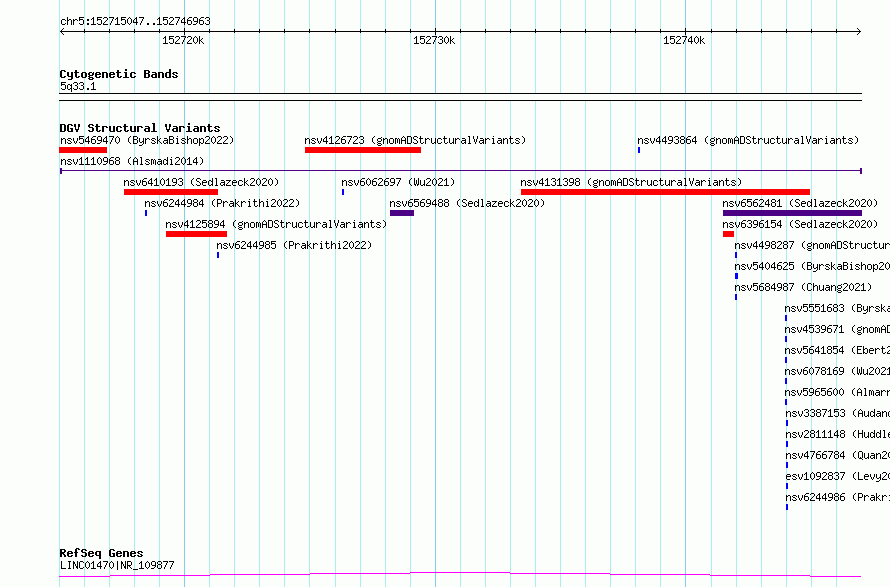Open nsv6569488 (Sedlazeck2020) label
890x587 pixels.
467,203
